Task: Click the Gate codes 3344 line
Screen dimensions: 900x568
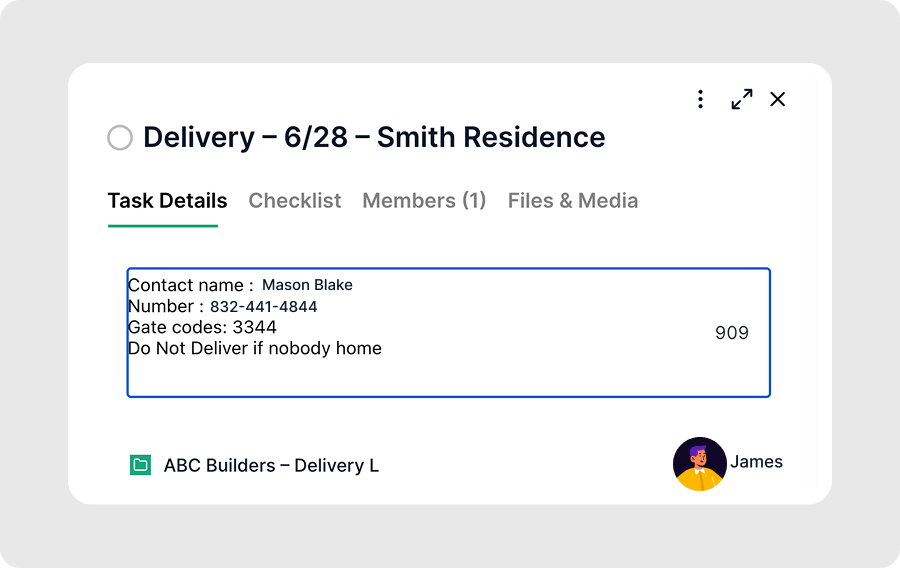Action: pos(202,327)
